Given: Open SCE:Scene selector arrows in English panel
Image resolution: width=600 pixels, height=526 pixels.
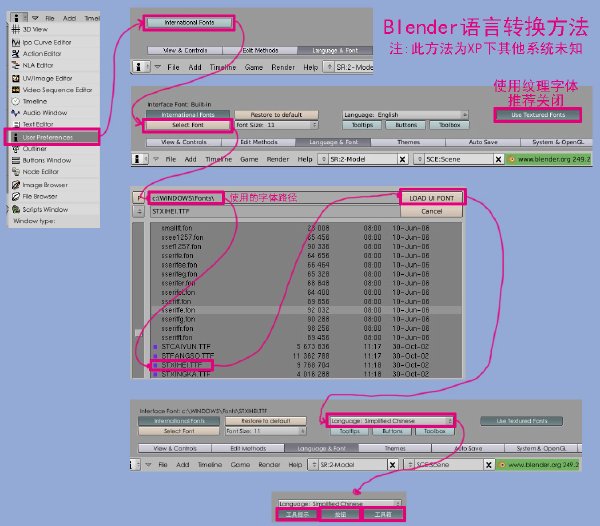Looking at the screenshot, I should tap(419, 159).
